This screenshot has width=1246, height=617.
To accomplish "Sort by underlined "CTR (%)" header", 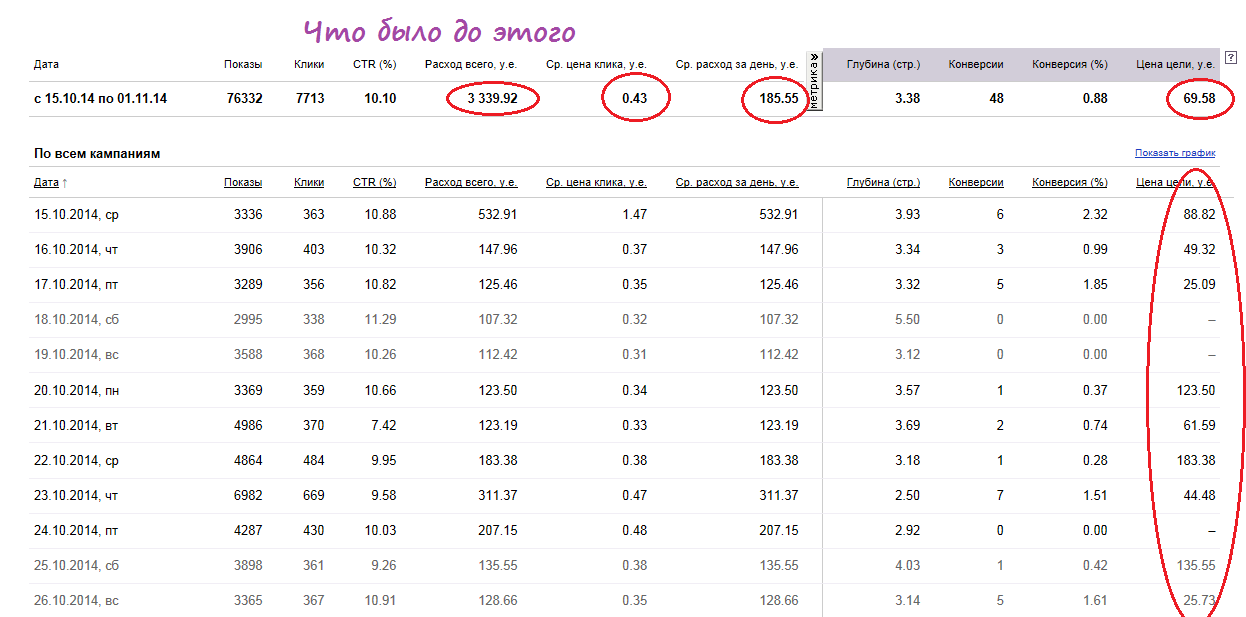I will [x=374, y=183].
